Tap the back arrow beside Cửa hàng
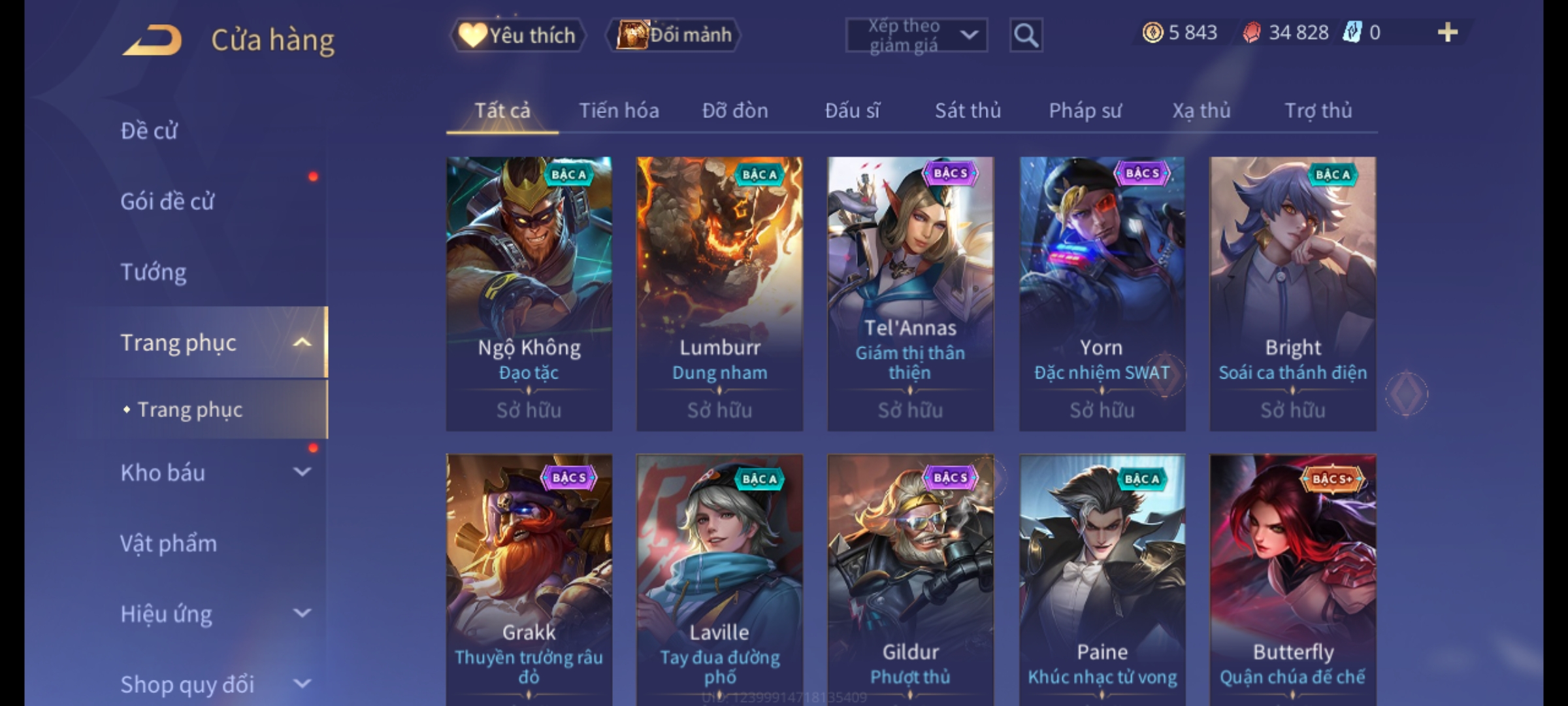Screen dimensions: 1568x706 pos(152,41)
